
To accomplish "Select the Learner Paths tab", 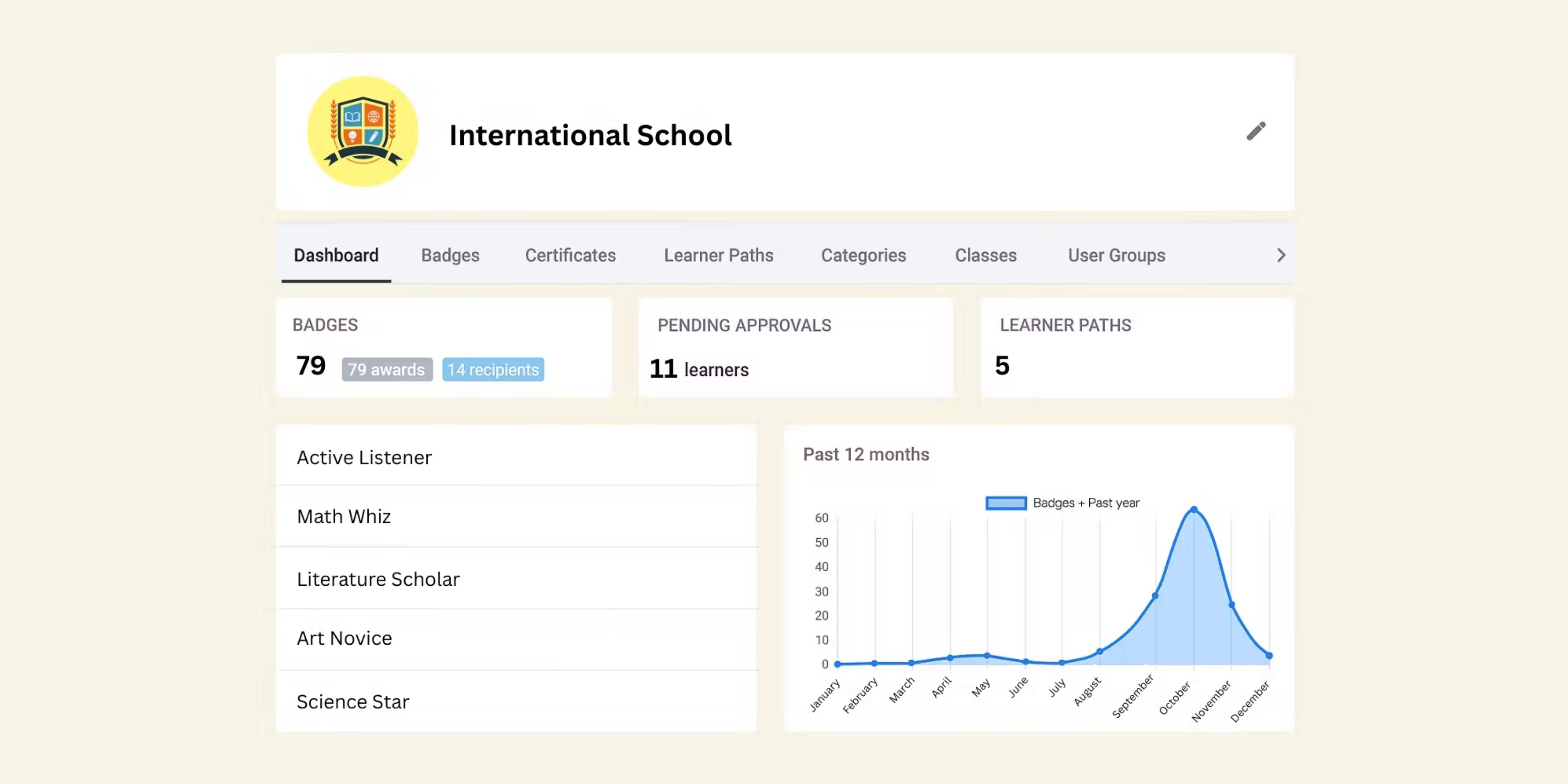I will 718,255.
